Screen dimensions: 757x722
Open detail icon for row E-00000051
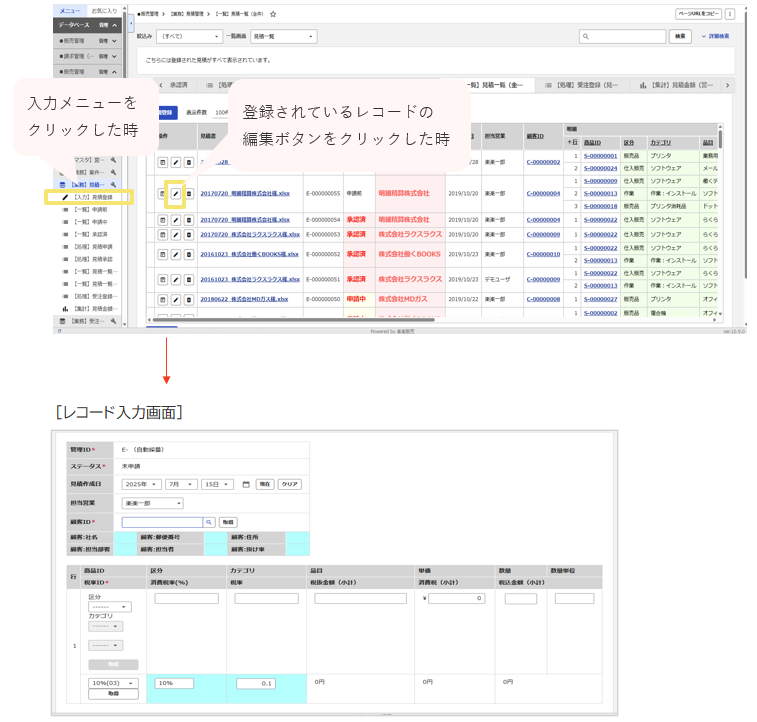163,279
